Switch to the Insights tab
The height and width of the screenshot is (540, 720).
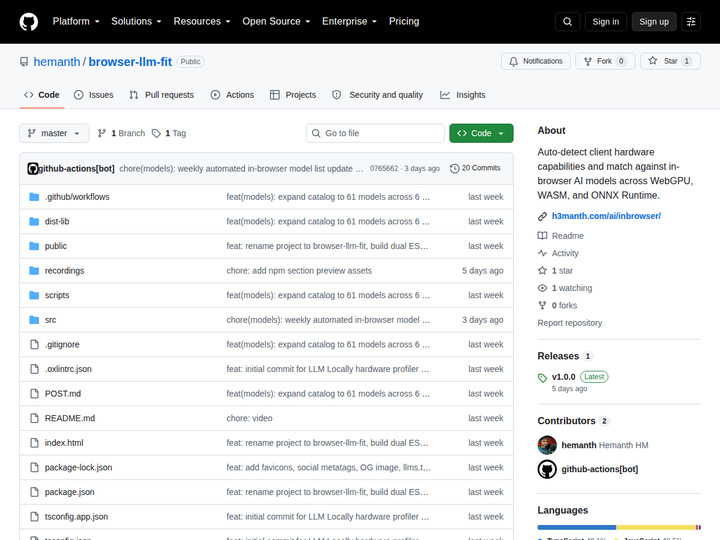click(463, 95)
